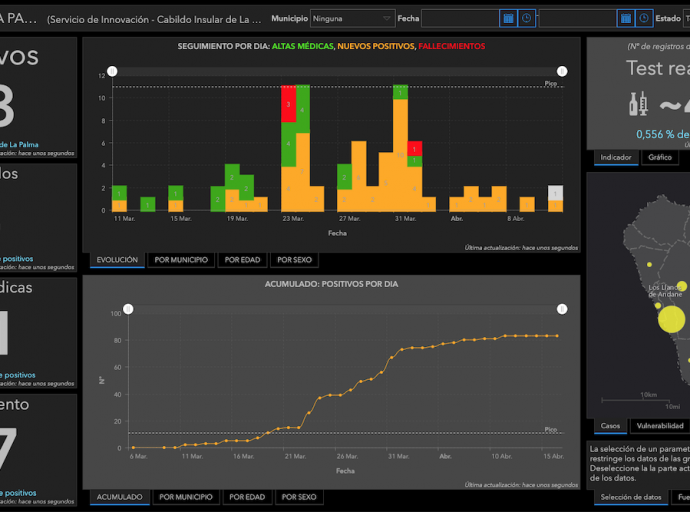The height and width of the screenshot is (512, 690).
Task: Click the test vial and syringe icon
Action: point(639,104)
